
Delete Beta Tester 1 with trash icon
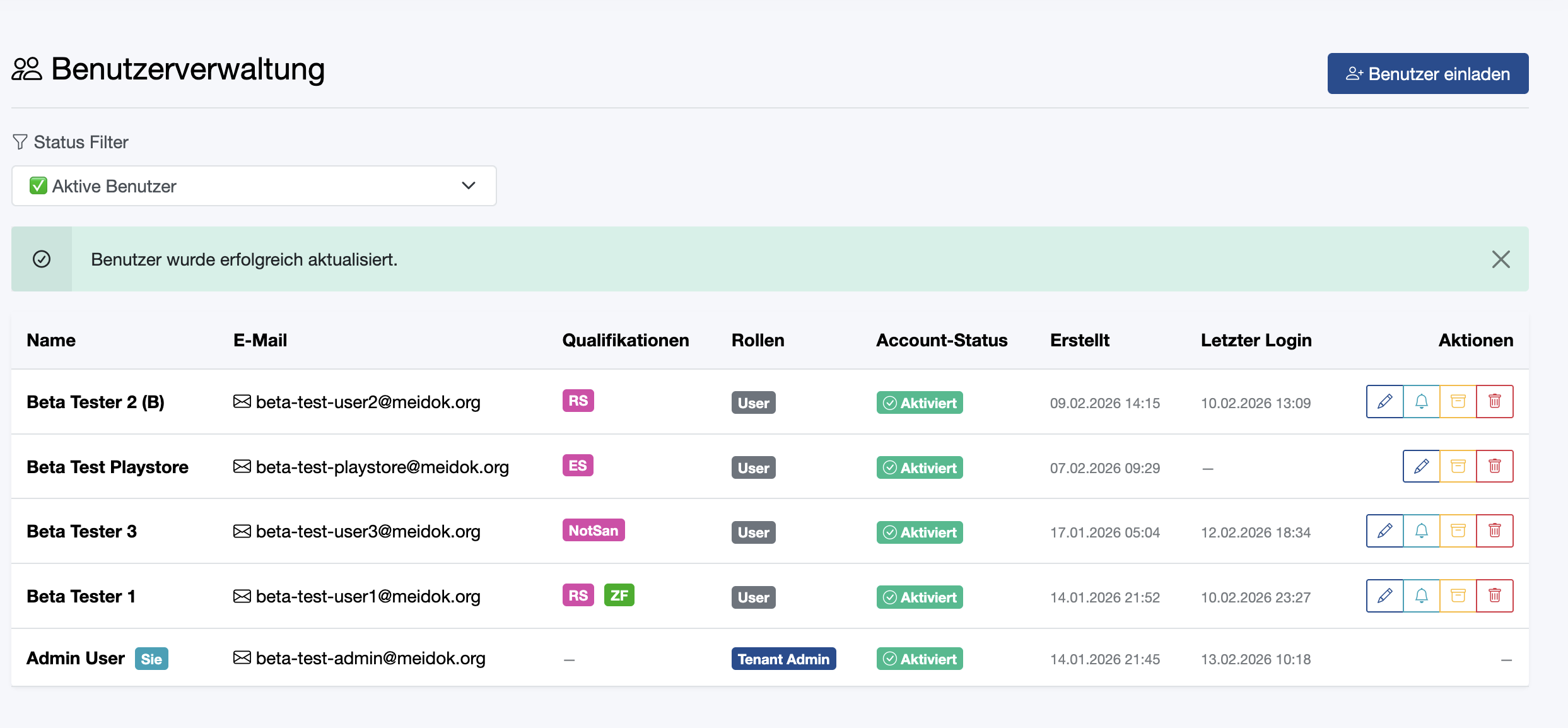1494,596
